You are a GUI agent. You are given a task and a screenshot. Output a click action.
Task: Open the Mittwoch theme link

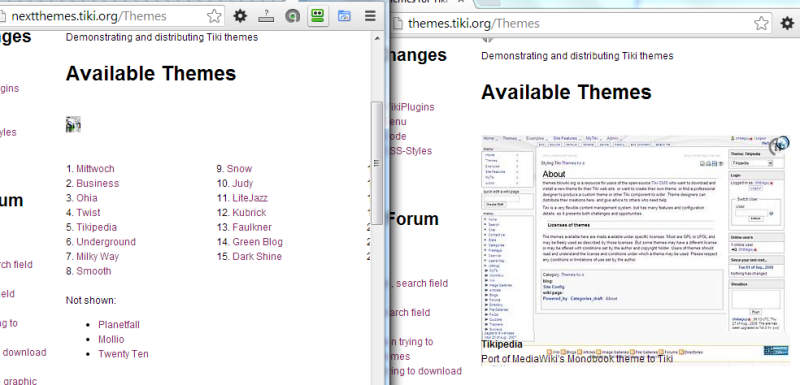pyautogui.click(x=95, y=169)
